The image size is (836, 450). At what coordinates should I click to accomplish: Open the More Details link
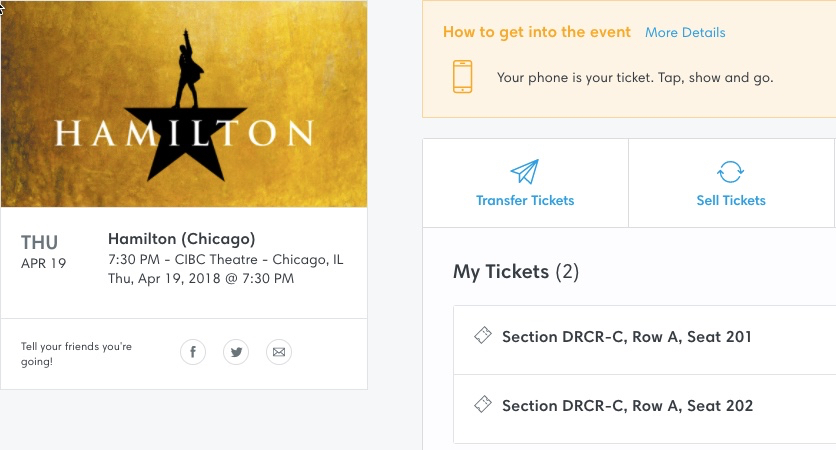pyautogui.click(x=685, y=32)
